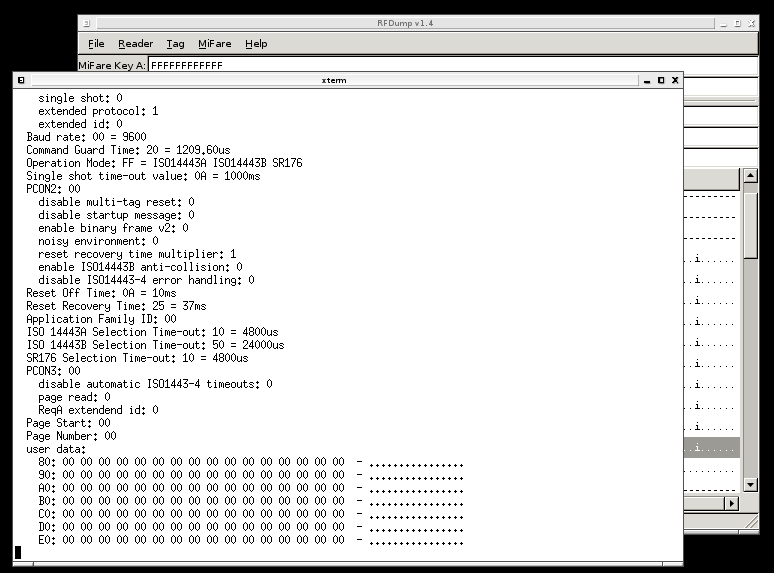Click 'ReqA extendend id: 0' line
This screenshot has height=573, width=774.
(98, 410)
